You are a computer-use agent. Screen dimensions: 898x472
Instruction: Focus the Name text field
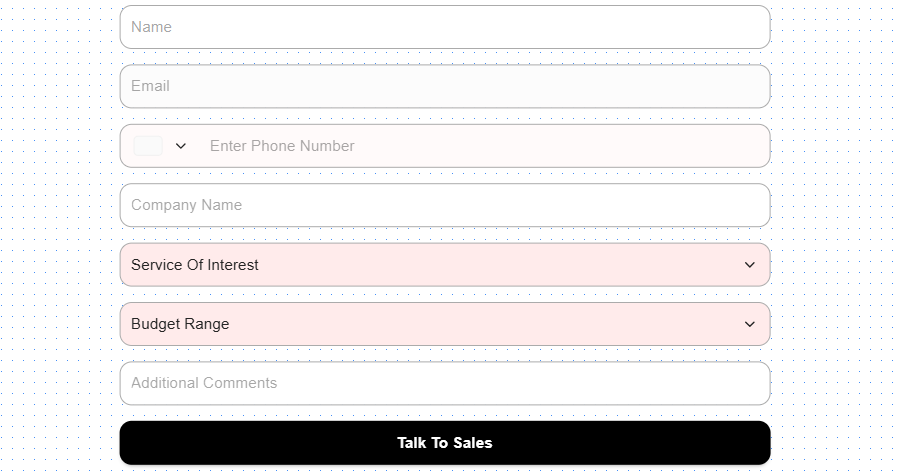tap(444, 27)
